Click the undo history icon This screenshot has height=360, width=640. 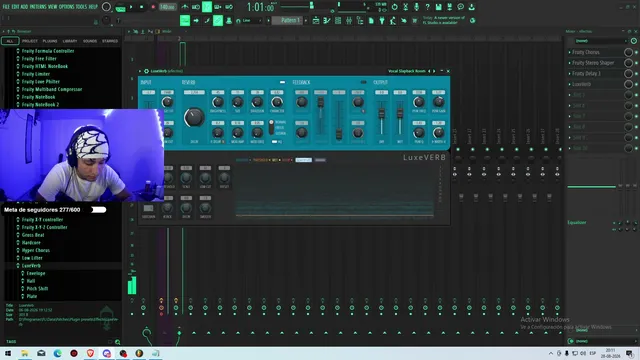coord(394,7)
